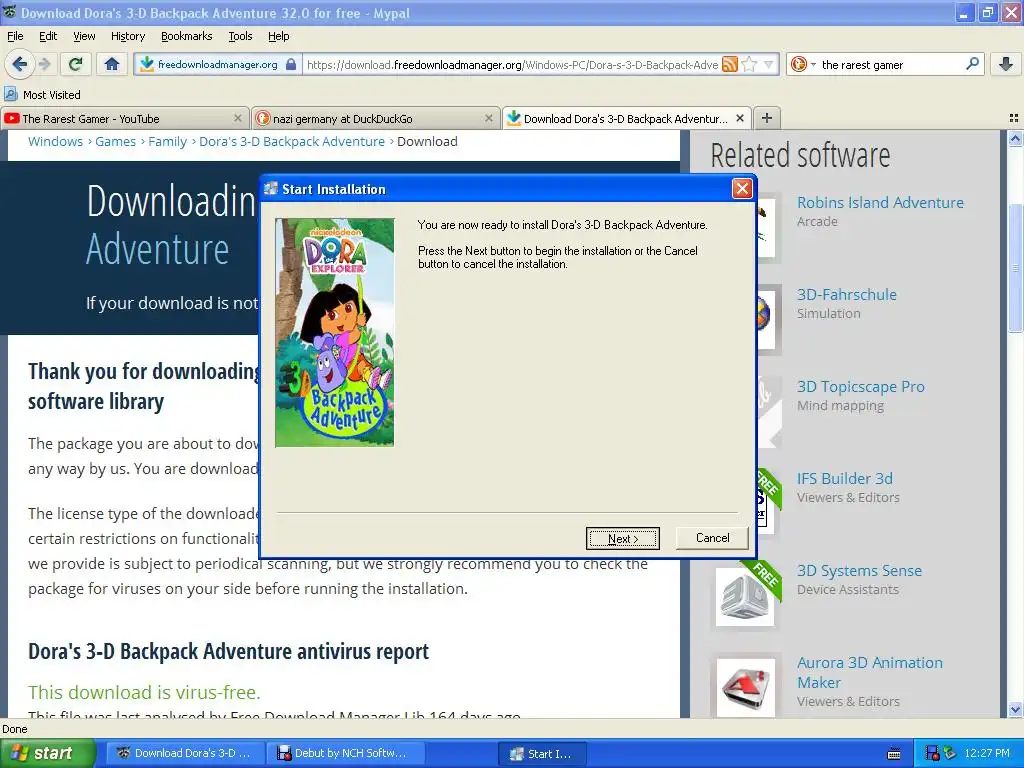Click the Games breadcrumb link
Viewport: 1024px width, 768px height.
point(116,141)
